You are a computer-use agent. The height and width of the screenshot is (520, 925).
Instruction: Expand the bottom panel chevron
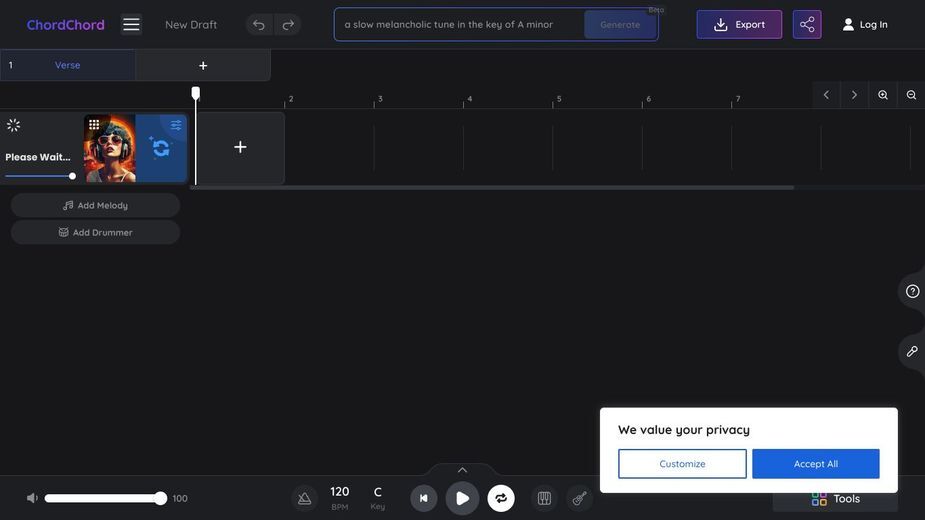point(462,470)
